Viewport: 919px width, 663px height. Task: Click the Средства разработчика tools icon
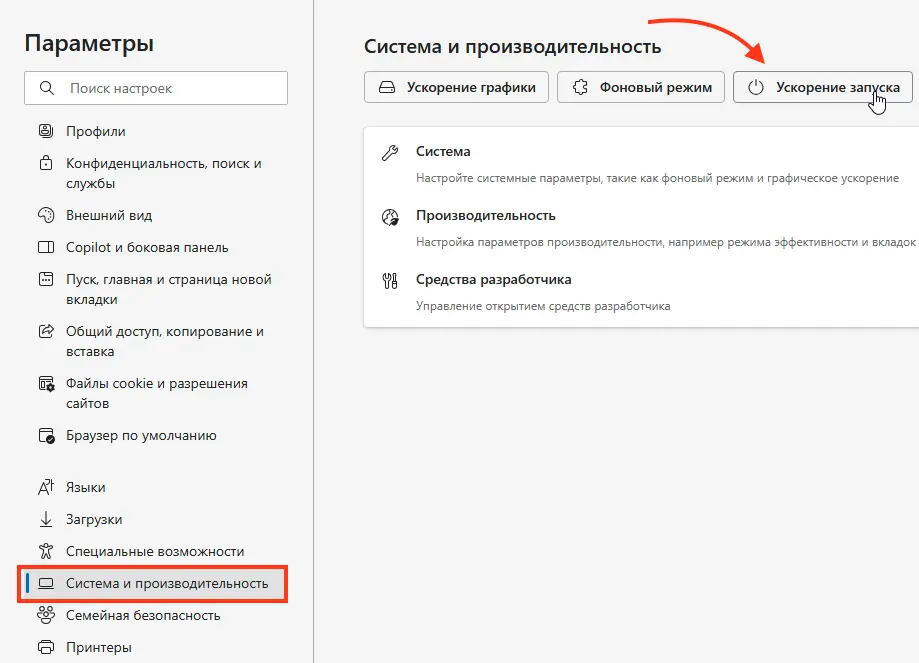[x=390, y=281]
